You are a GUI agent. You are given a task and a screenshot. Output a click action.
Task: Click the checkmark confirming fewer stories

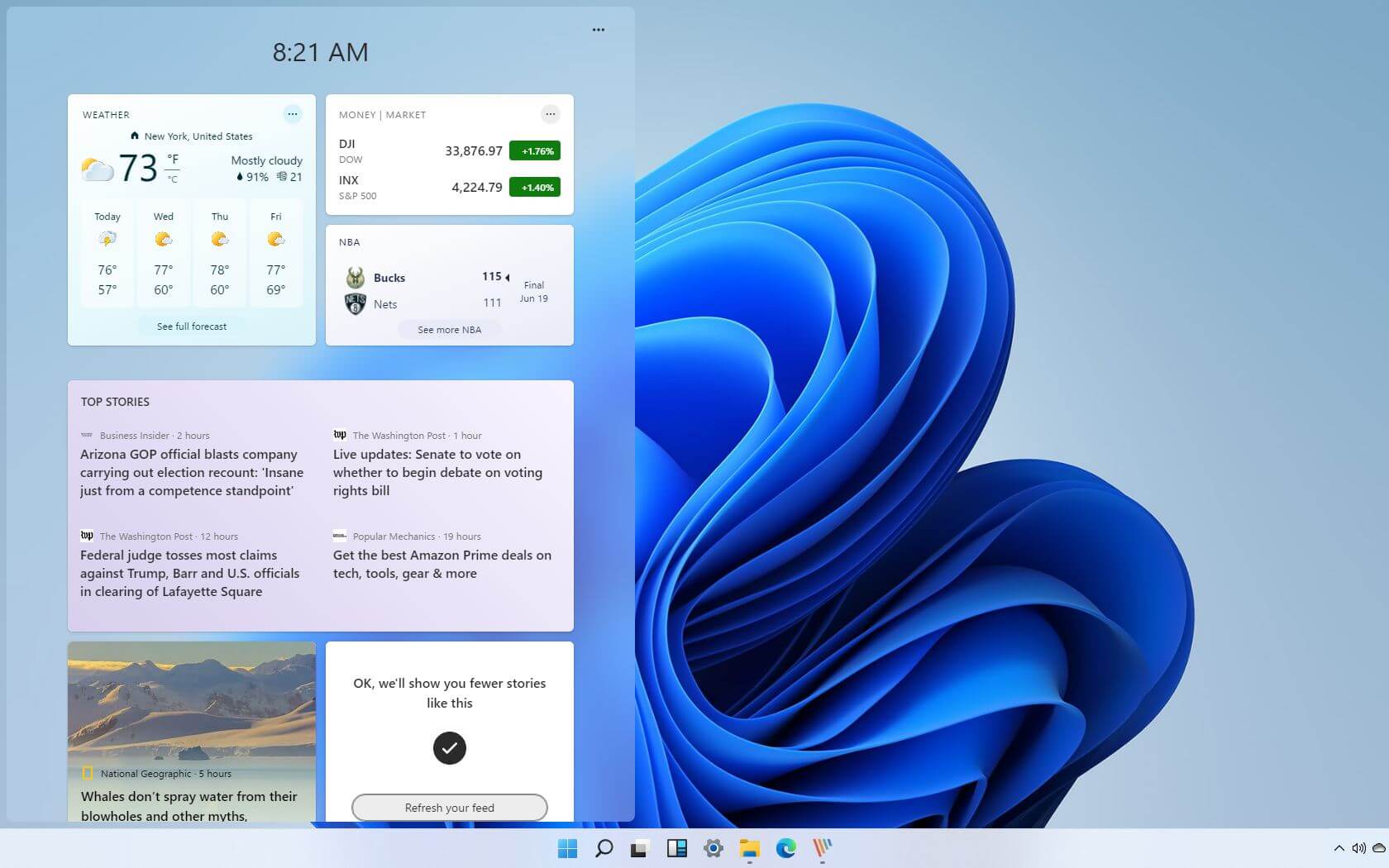pyautogui.click(x=449, y=748)
